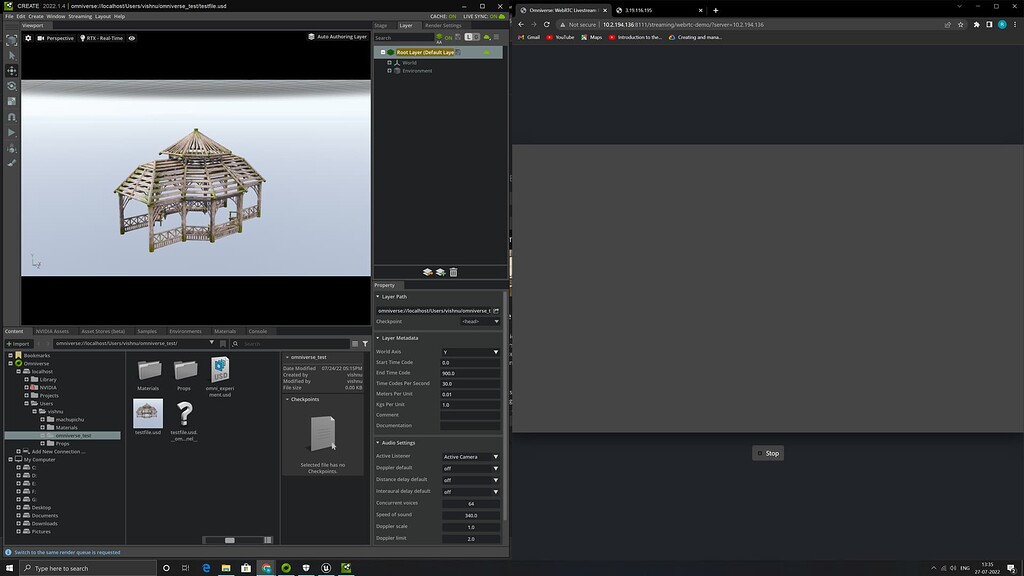Click the Speed of sound value slider

pyautogui.click(x=470, y=515)
